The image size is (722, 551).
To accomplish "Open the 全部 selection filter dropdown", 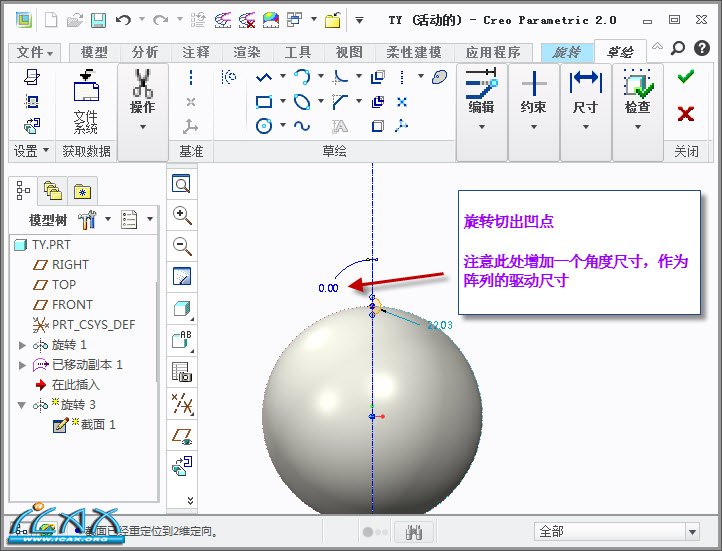I will [x=691, y=531].
